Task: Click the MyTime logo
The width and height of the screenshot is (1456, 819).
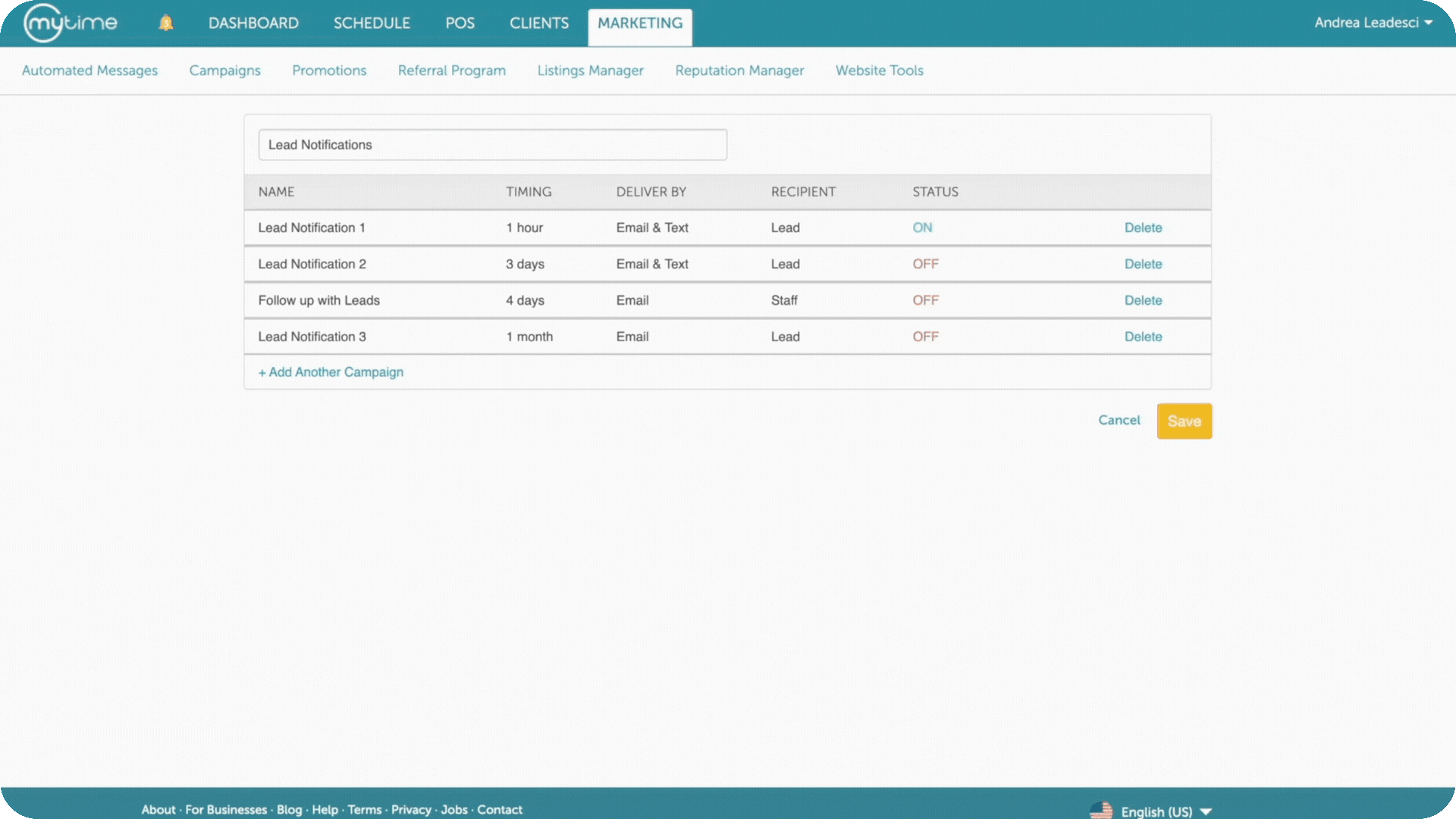Action: pos(71,23)
